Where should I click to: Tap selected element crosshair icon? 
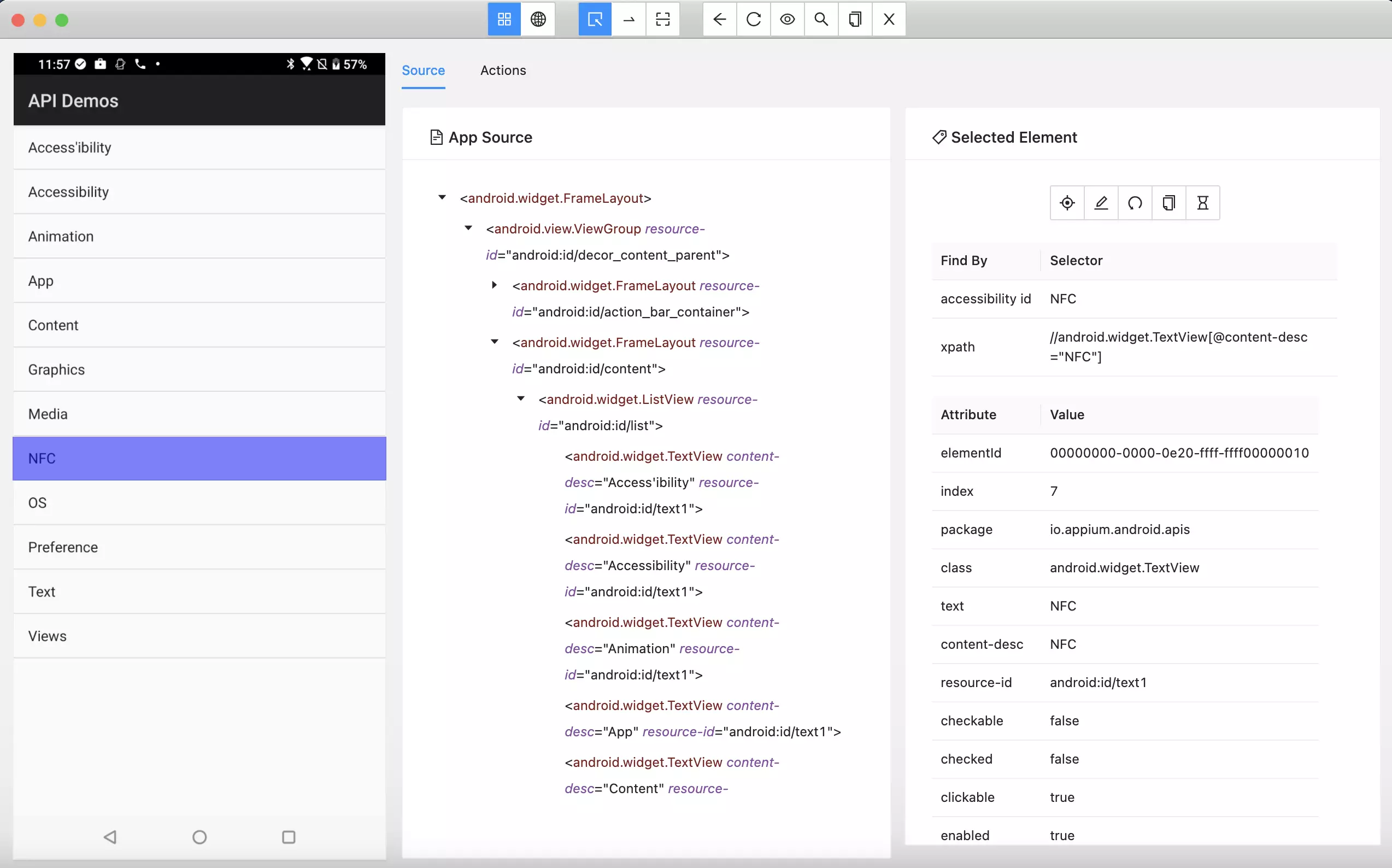pyautogui.click(x=1066, y=203)
